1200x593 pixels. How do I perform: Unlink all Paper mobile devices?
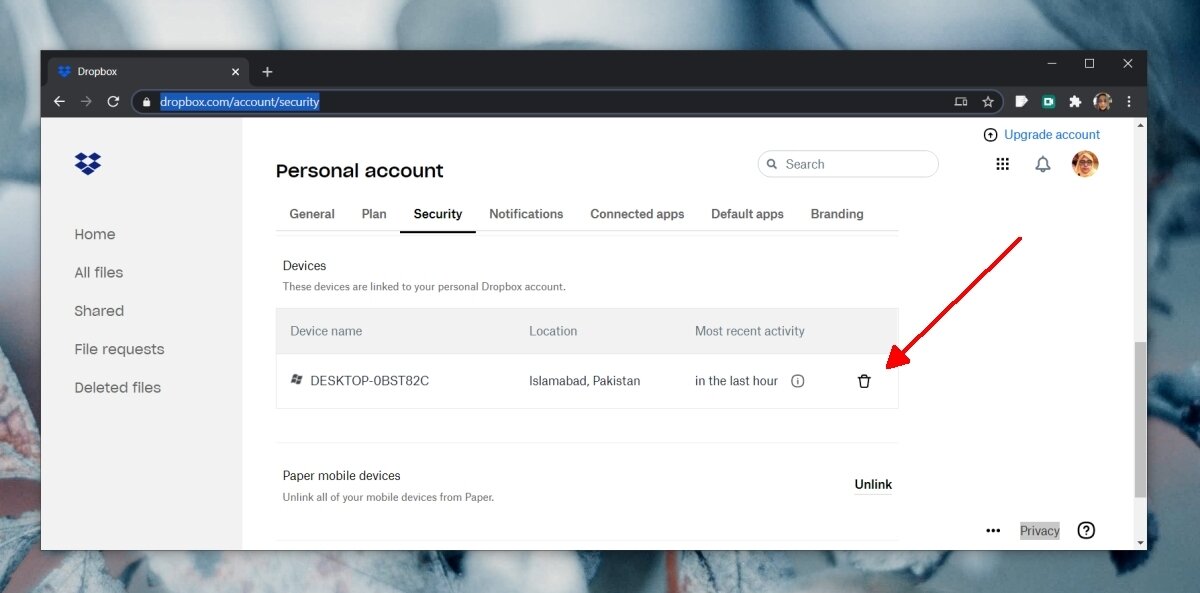click(872, 484)
